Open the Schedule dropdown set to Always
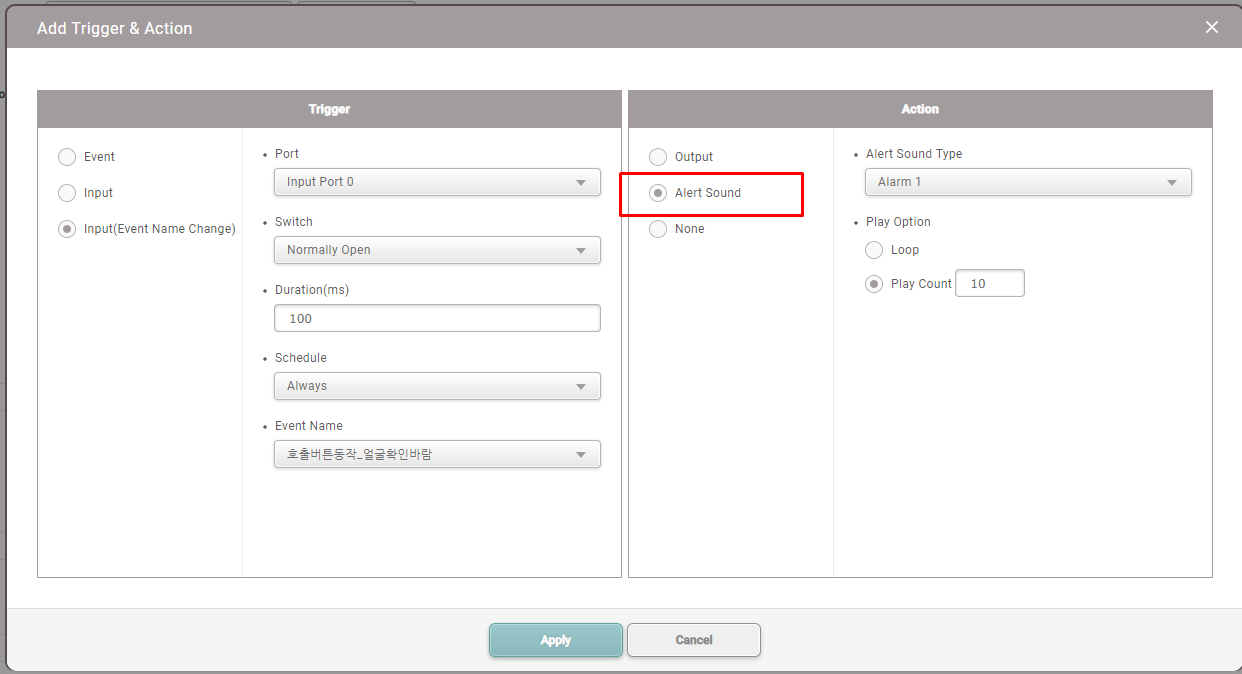Screen dimensions: 1242x674 pos(436,386)
